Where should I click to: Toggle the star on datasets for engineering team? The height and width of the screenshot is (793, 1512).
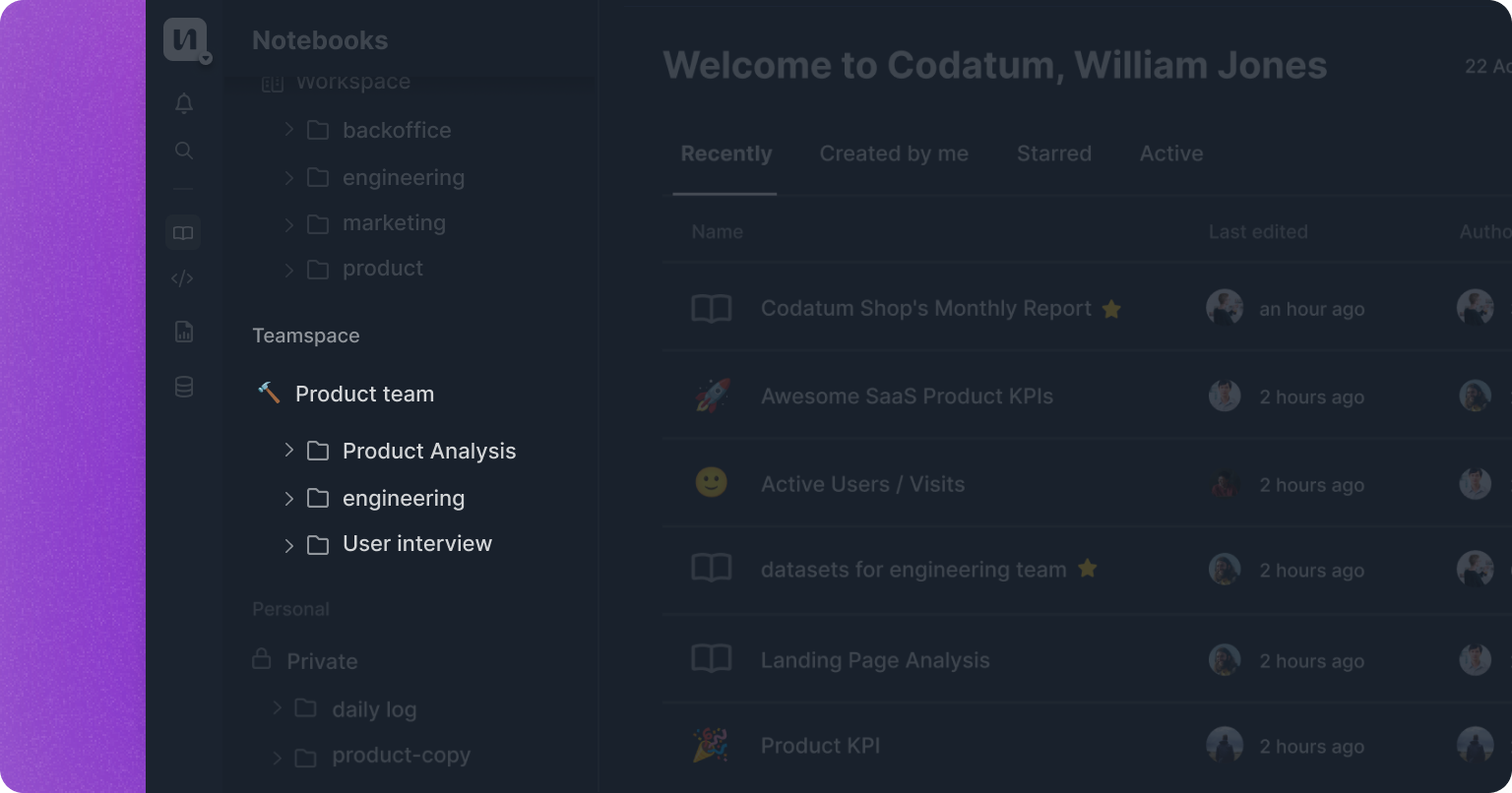pos(1087,569)
